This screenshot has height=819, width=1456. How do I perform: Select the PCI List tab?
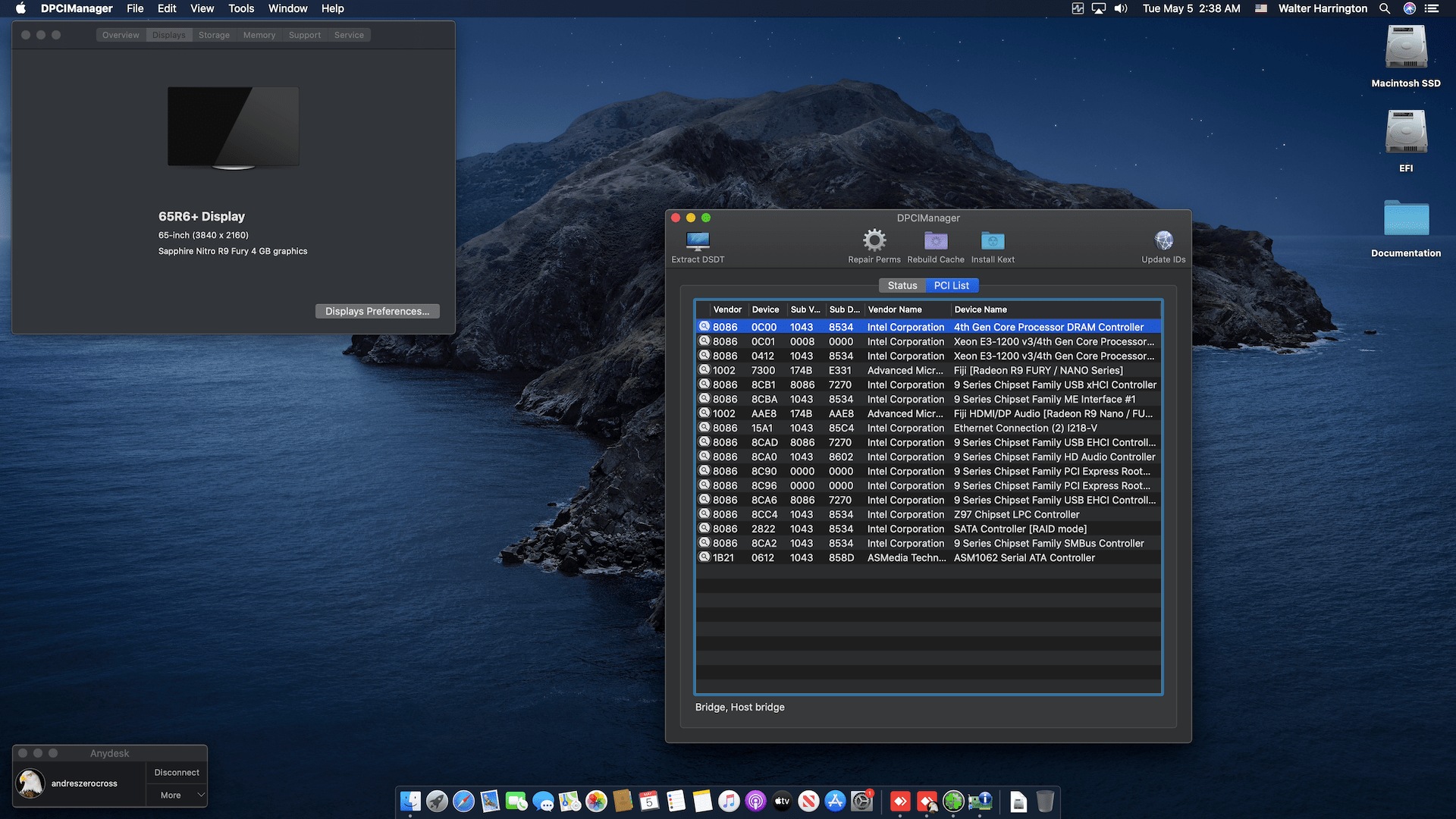(951, 286)
